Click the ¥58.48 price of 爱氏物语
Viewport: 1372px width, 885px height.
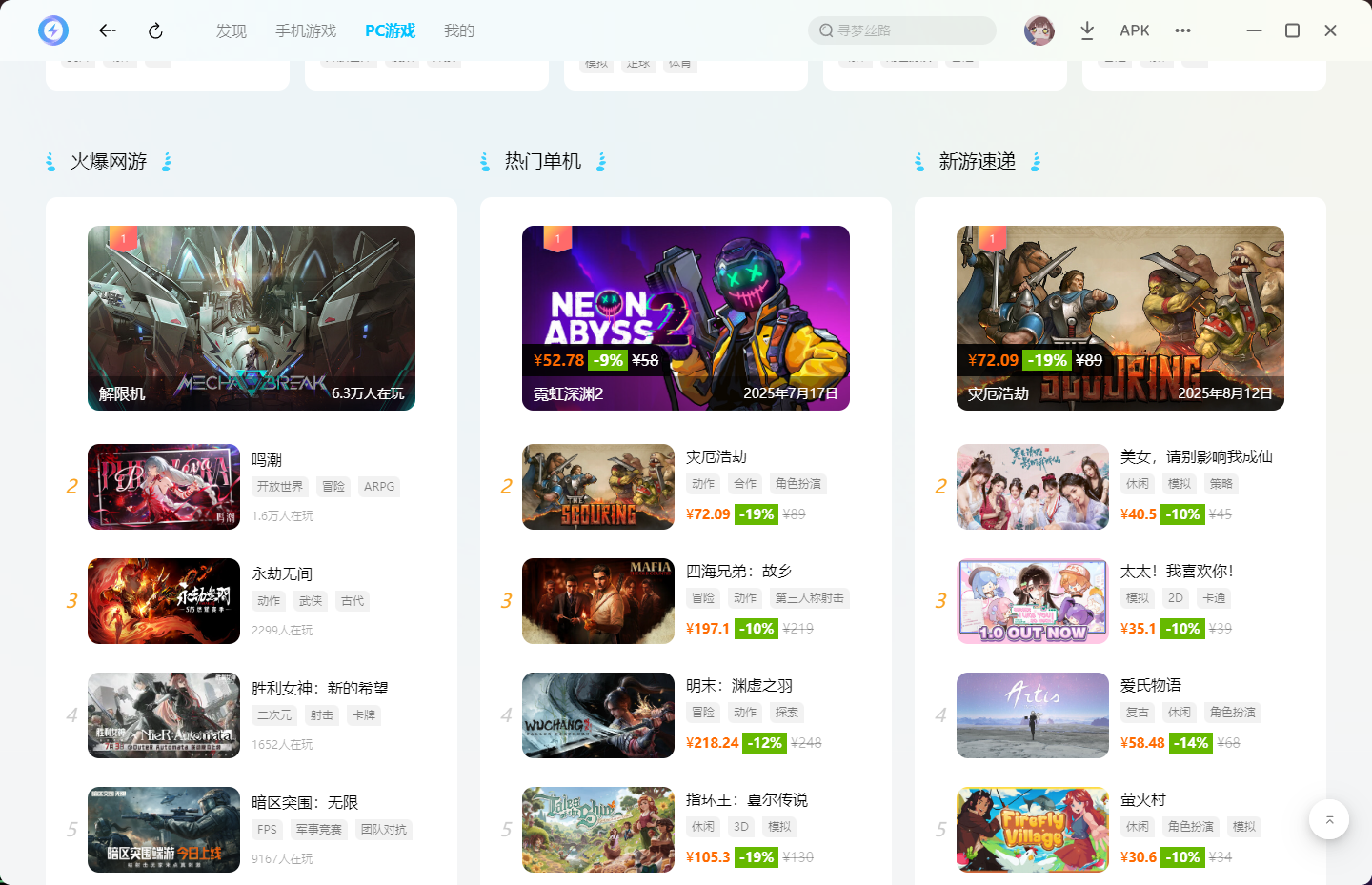1142,743
